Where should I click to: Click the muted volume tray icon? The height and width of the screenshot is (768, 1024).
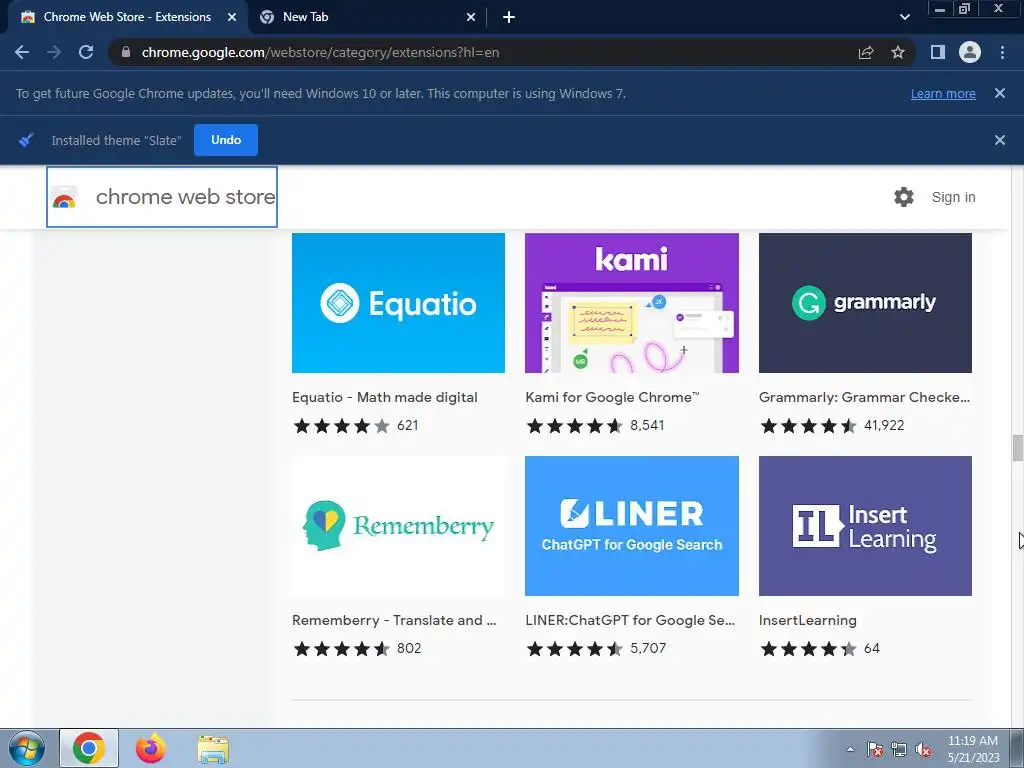point(923,750)
